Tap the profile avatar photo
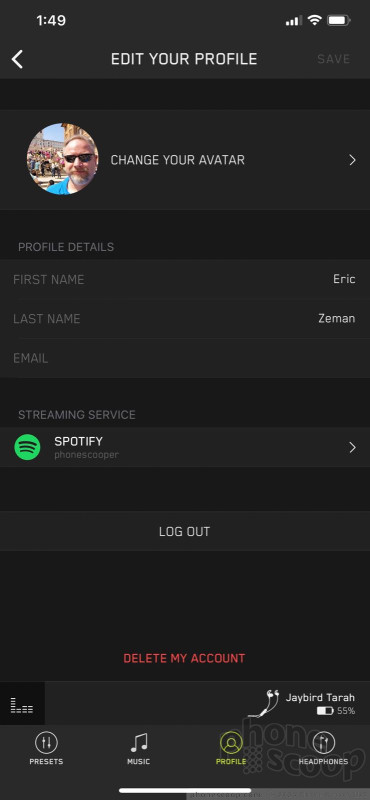 (62, 159)
